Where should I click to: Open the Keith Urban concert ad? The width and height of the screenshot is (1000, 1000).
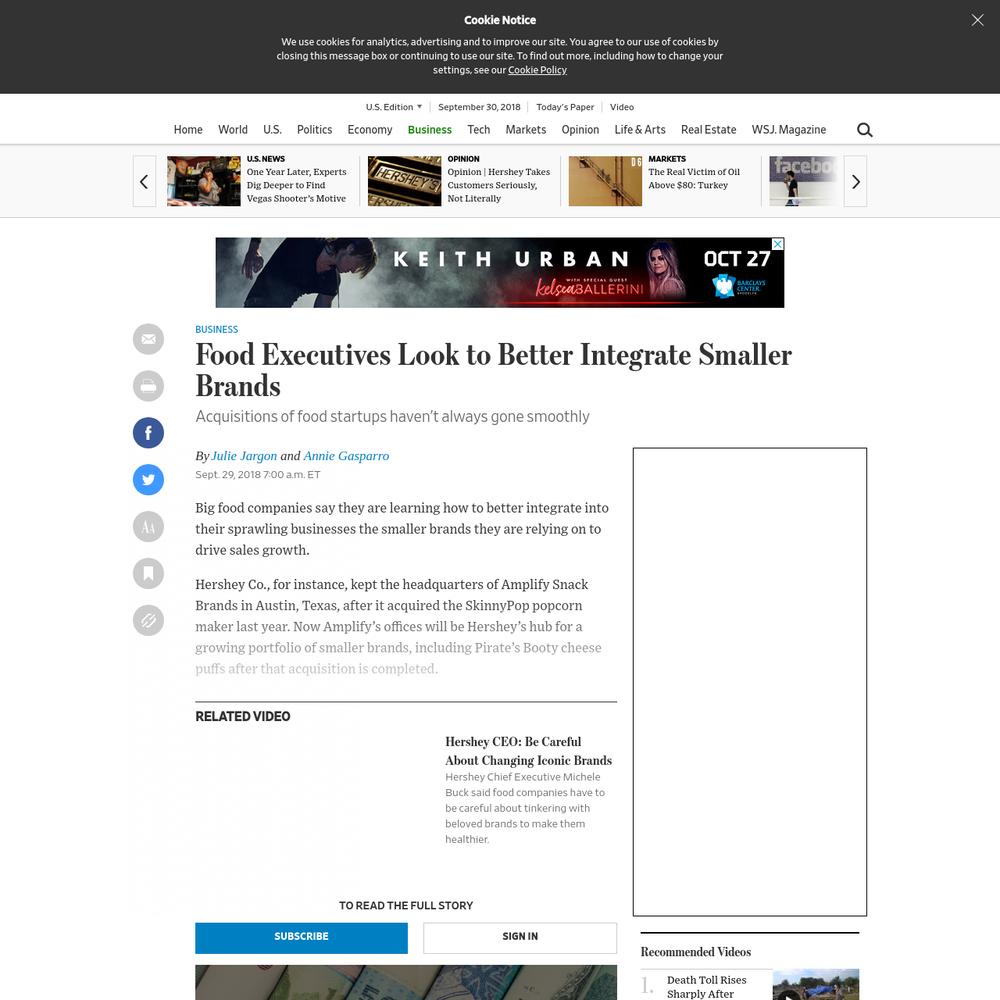pyautogui.click(x=499, y=272)
